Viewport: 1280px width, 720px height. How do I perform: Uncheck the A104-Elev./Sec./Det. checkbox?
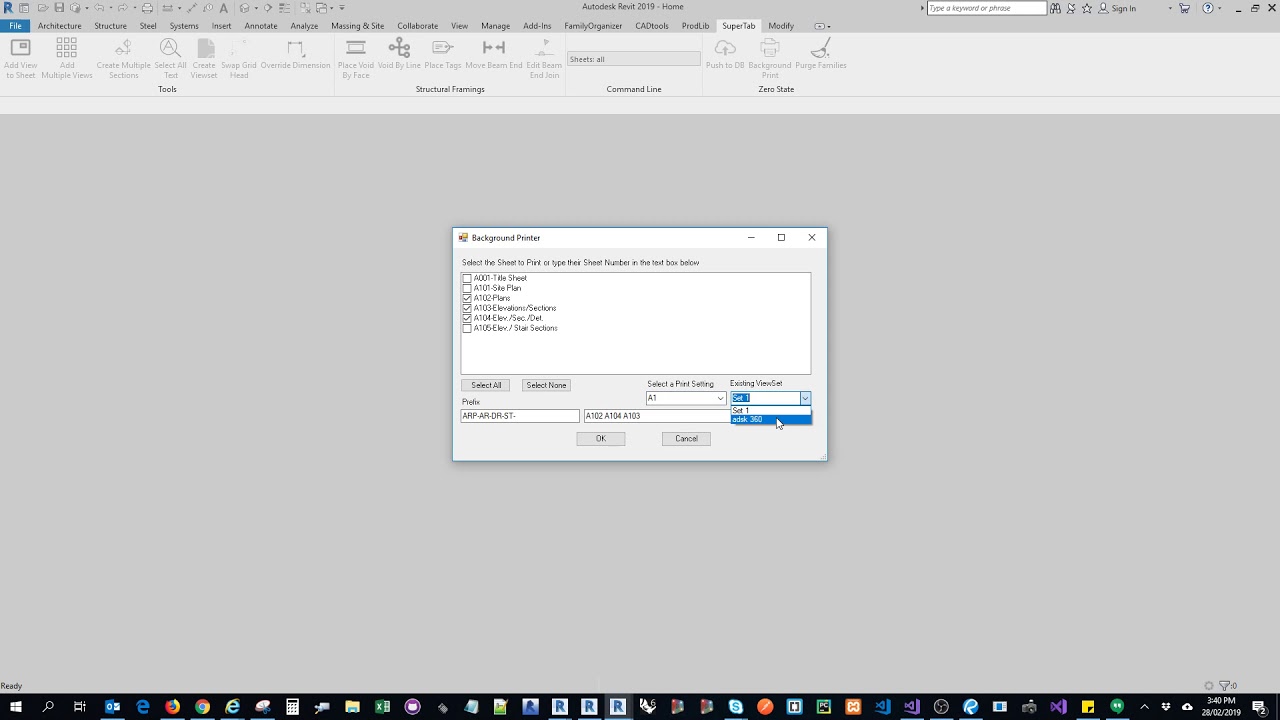[x=467, y=318]
